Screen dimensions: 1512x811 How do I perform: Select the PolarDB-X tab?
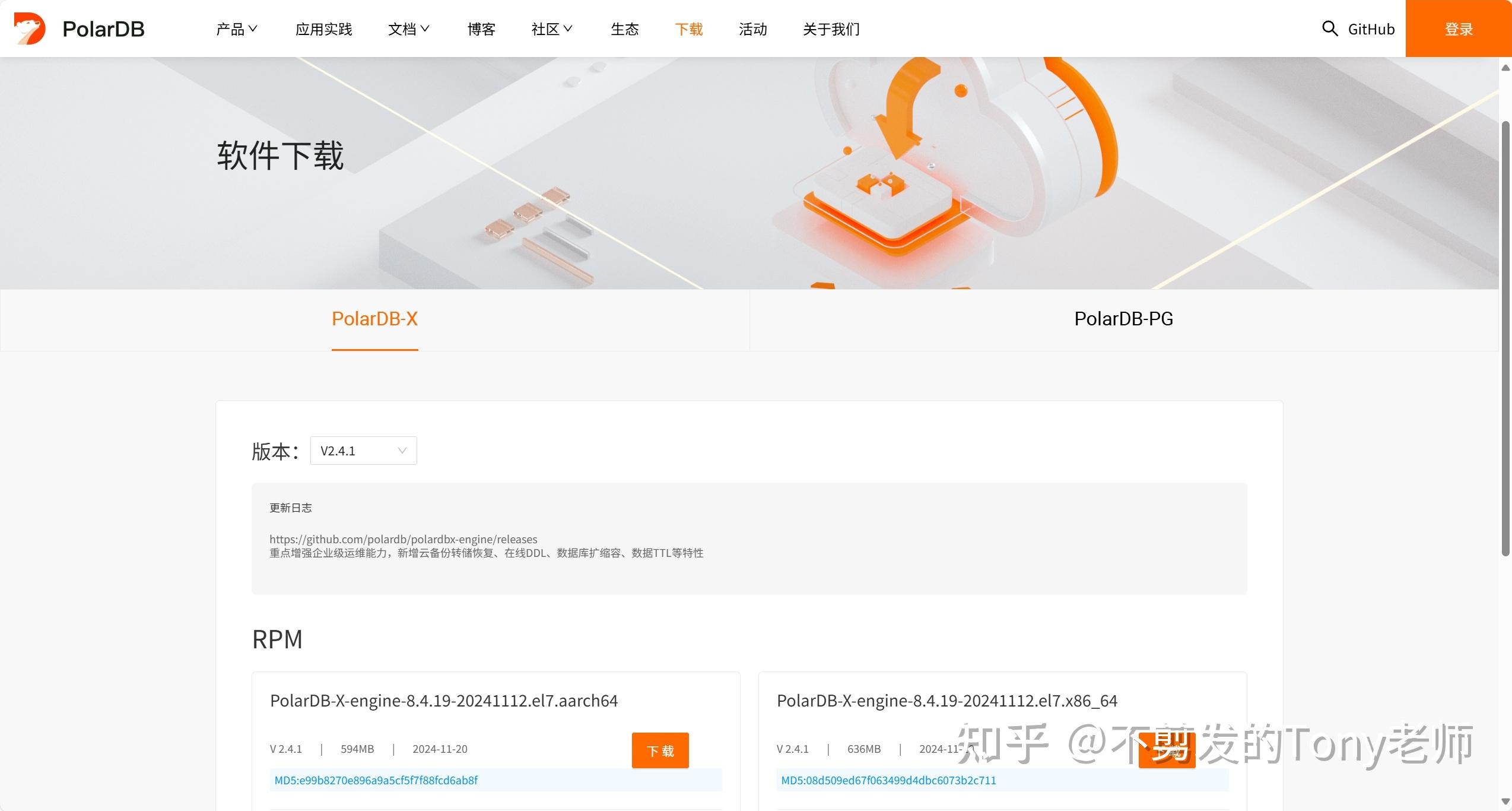coord(374,319)
